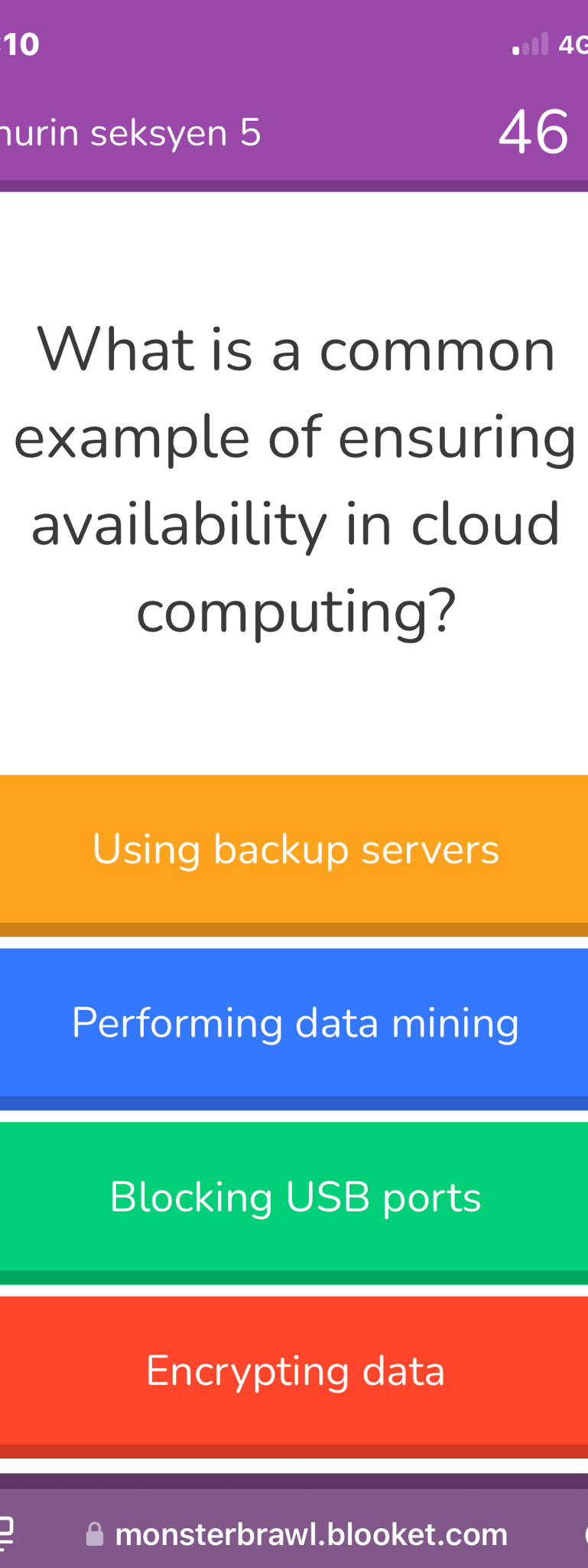Viewport: 588px width, 1568px height.
Task: Tap the dark purple strip above address bar
Action: pos(294,1482)
